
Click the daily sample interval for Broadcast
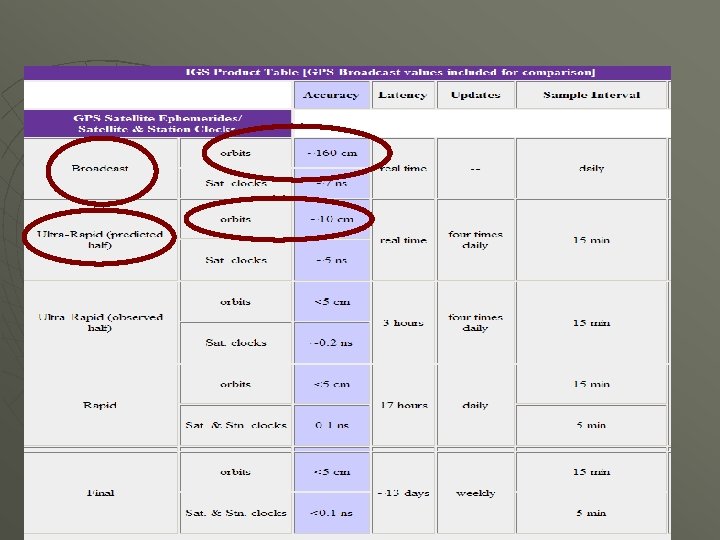pyautogui.click(x=591, y=169)
